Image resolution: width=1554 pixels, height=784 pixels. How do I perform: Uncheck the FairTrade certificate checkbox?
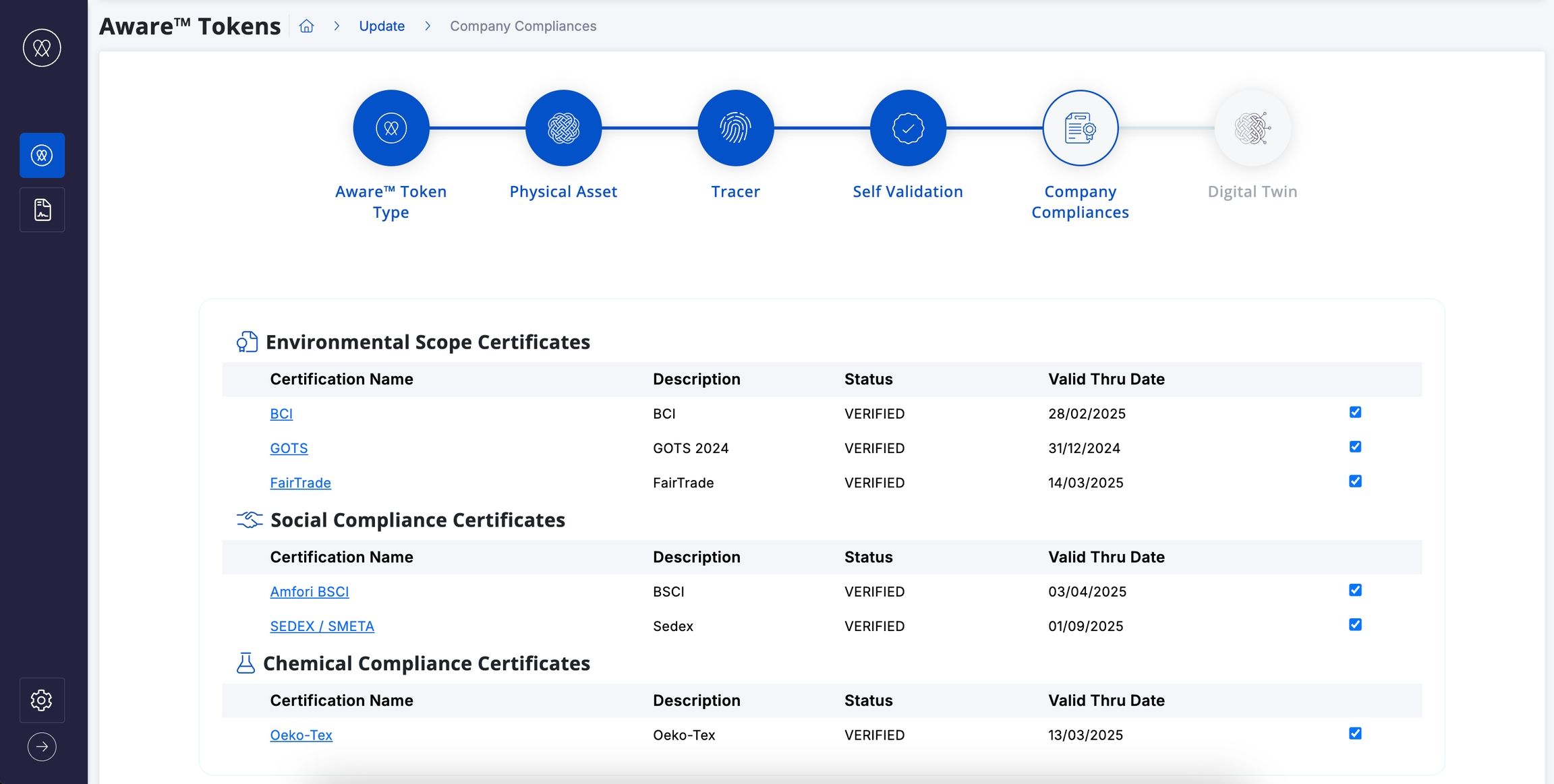click(x=1355, y=481)
